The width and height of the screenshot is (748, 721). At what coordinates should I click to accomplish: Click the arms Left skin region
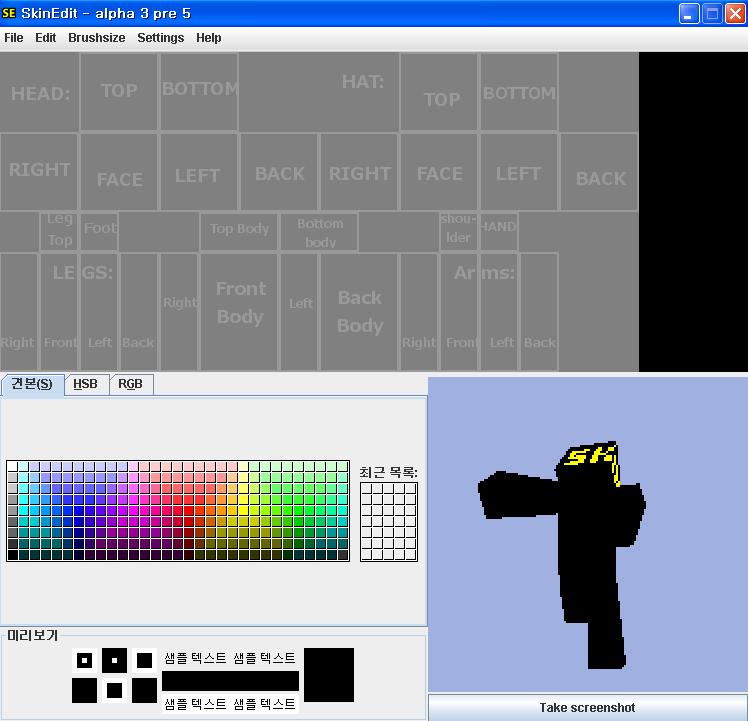(499, 312)
